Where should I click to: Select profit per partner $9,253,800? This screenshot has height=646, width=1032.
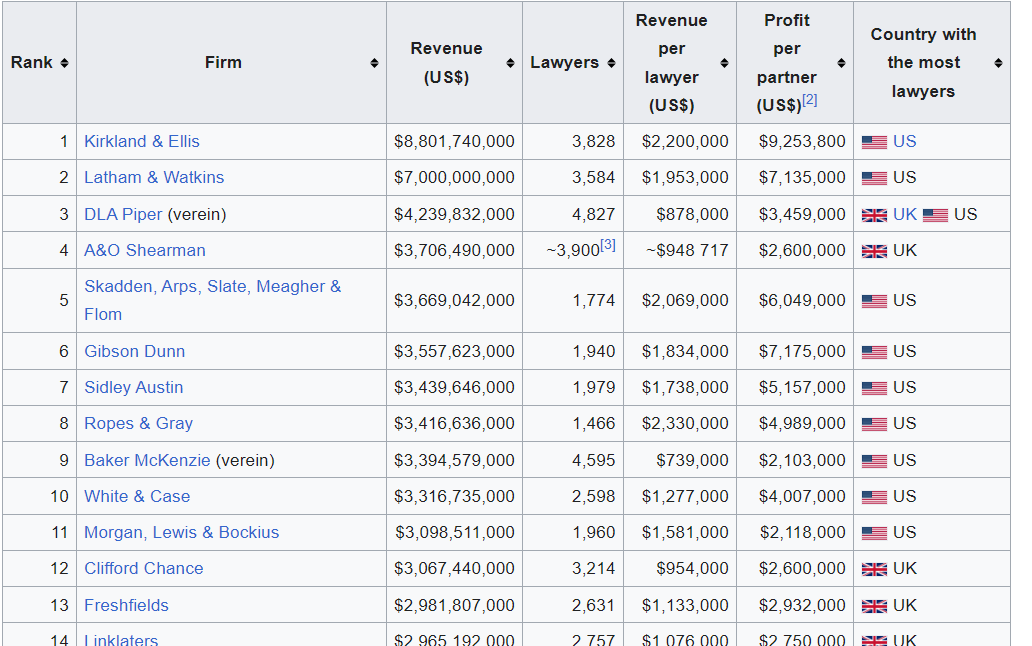pyautogui.click(x=802, y=141)
